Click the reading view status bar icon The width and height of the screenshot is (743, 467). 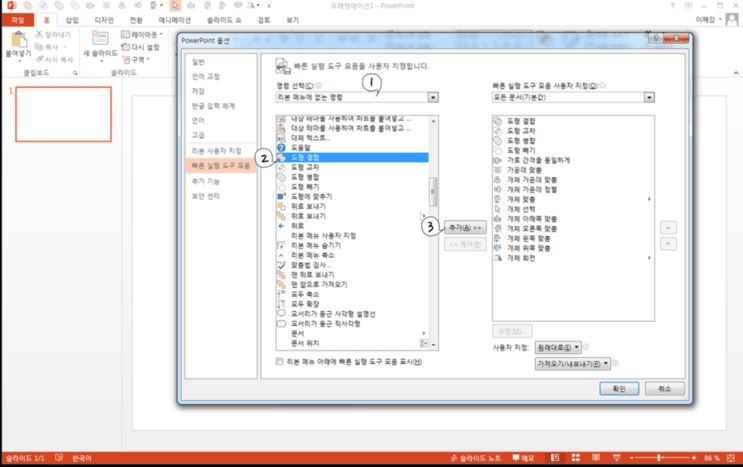coord(596,458)
